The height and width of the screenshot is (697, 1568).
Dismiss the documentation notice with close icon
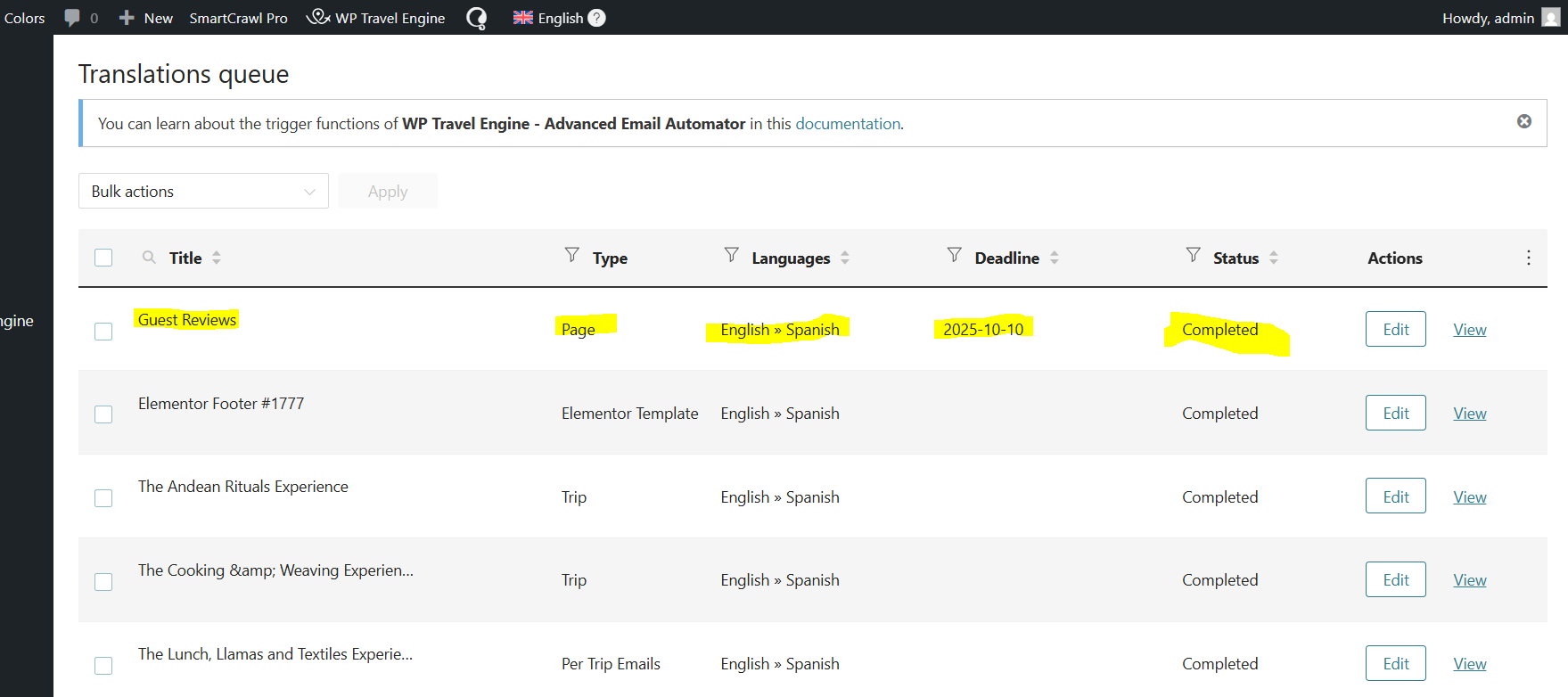pos(1524,121)
